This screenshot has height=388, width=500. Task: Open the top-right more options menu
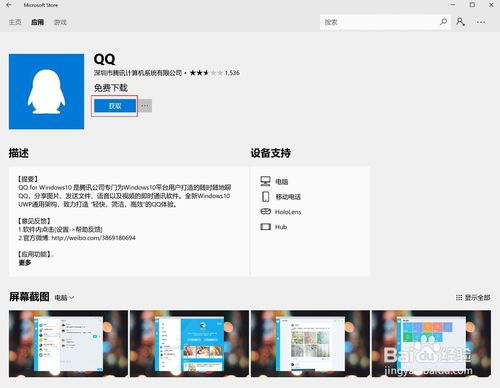[x=481, y=22]
